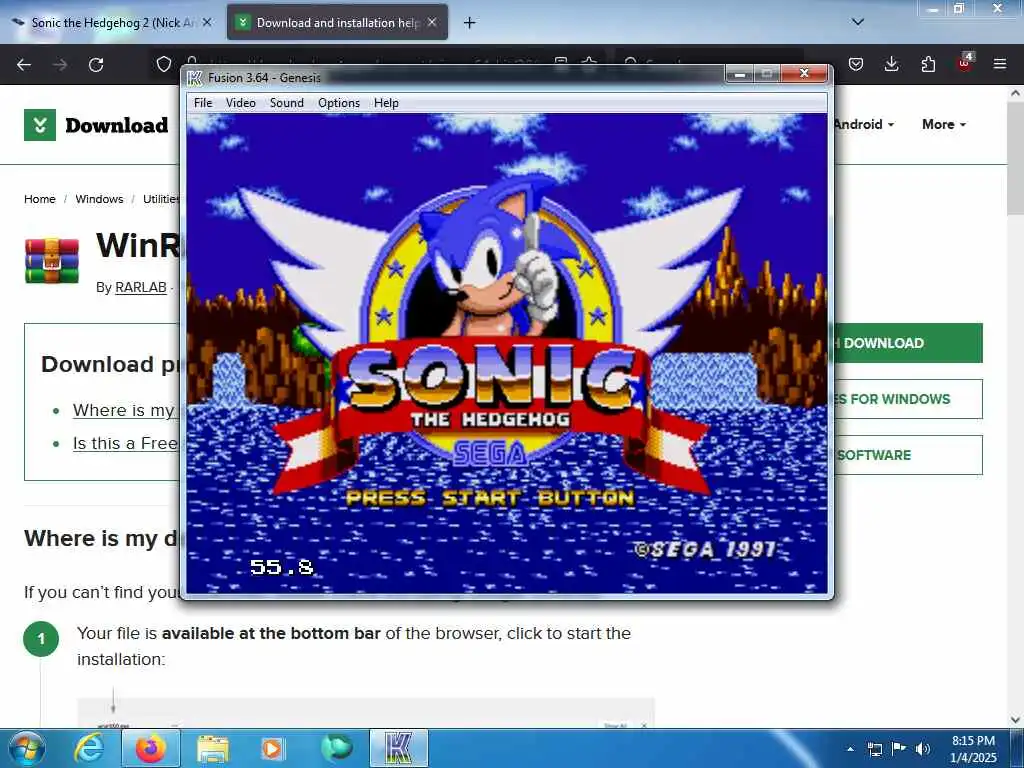Open the Windows Start menu
Image resolution: width=1024 pixels, height=768 pixels.
pyautogui.click(x=27, y=749)
